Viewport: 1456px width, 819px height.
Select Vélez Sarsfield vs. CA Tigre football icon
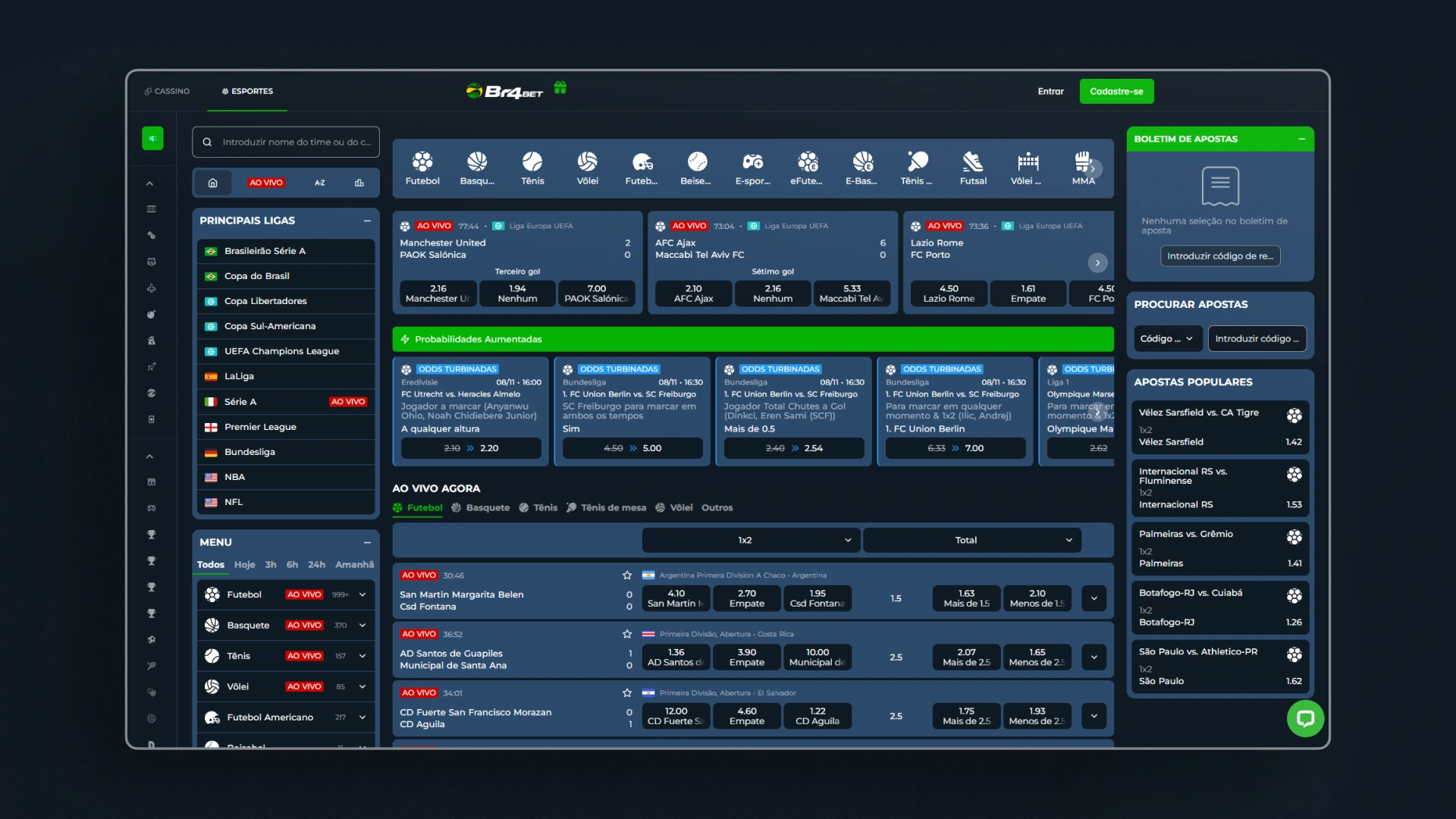(x=1294, y=416)
